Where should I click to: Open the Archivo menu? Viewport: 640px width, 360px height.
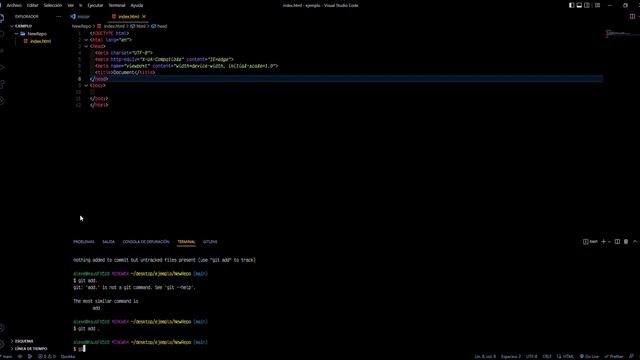(14, 5)
